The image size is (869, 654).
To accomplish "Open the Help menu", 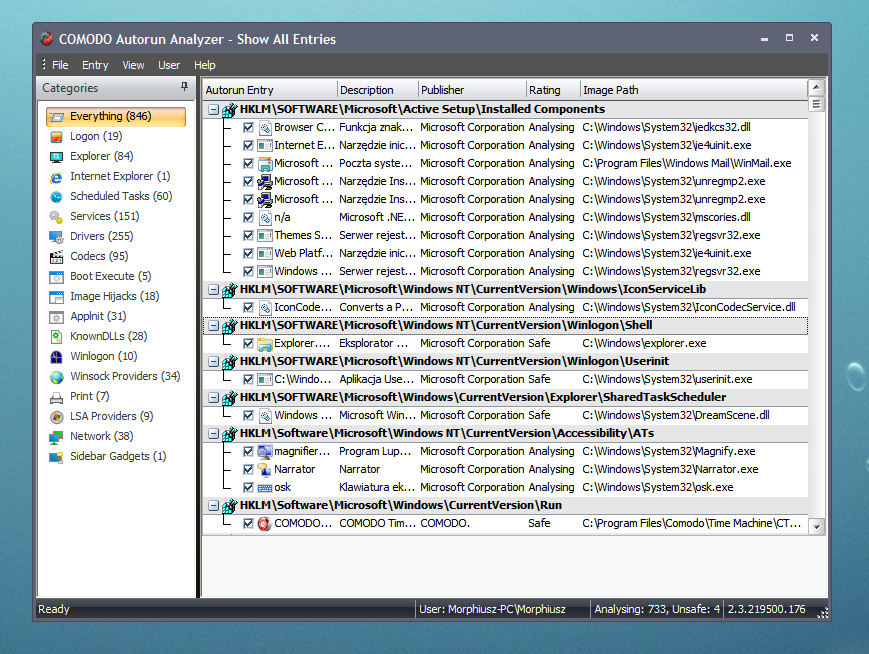I will click(x=205, y=65).
